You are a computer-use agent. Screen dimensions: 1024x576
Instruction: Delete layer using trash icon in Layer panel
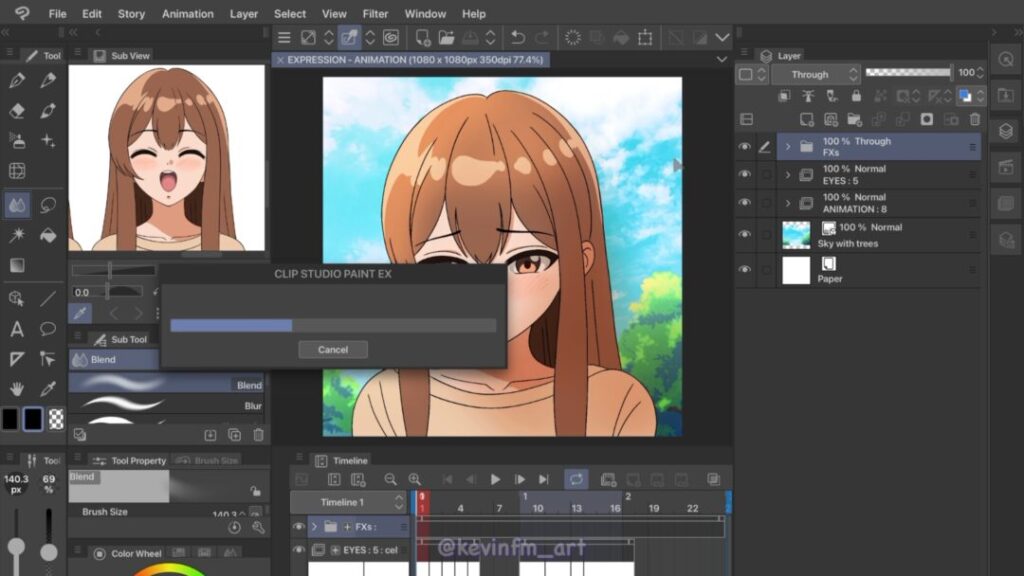tap(975, 119)
